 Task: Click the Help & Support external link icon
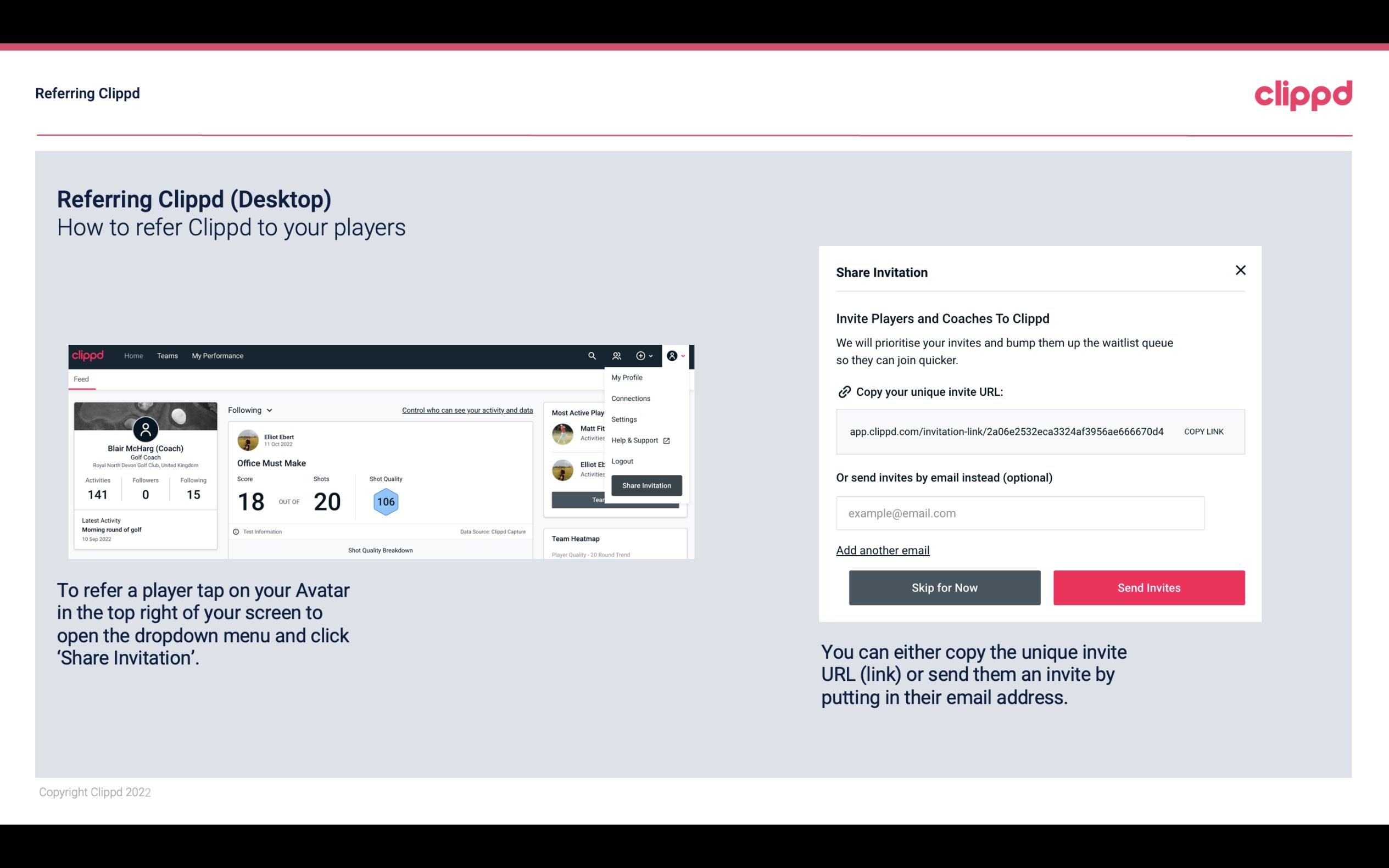666,440
